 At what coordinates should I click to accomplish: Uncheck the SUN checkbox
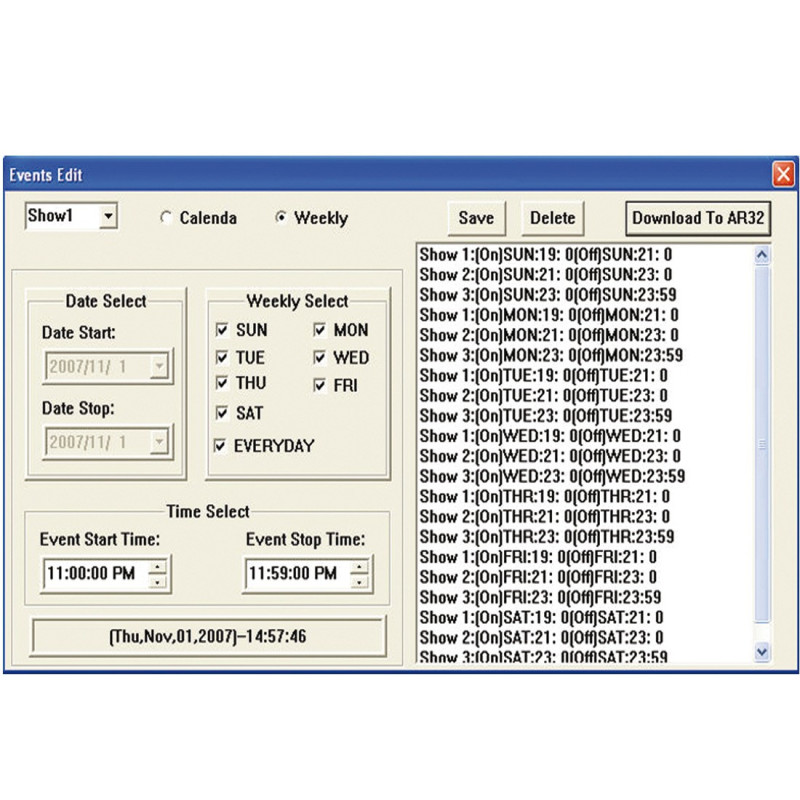click(222, 330)
